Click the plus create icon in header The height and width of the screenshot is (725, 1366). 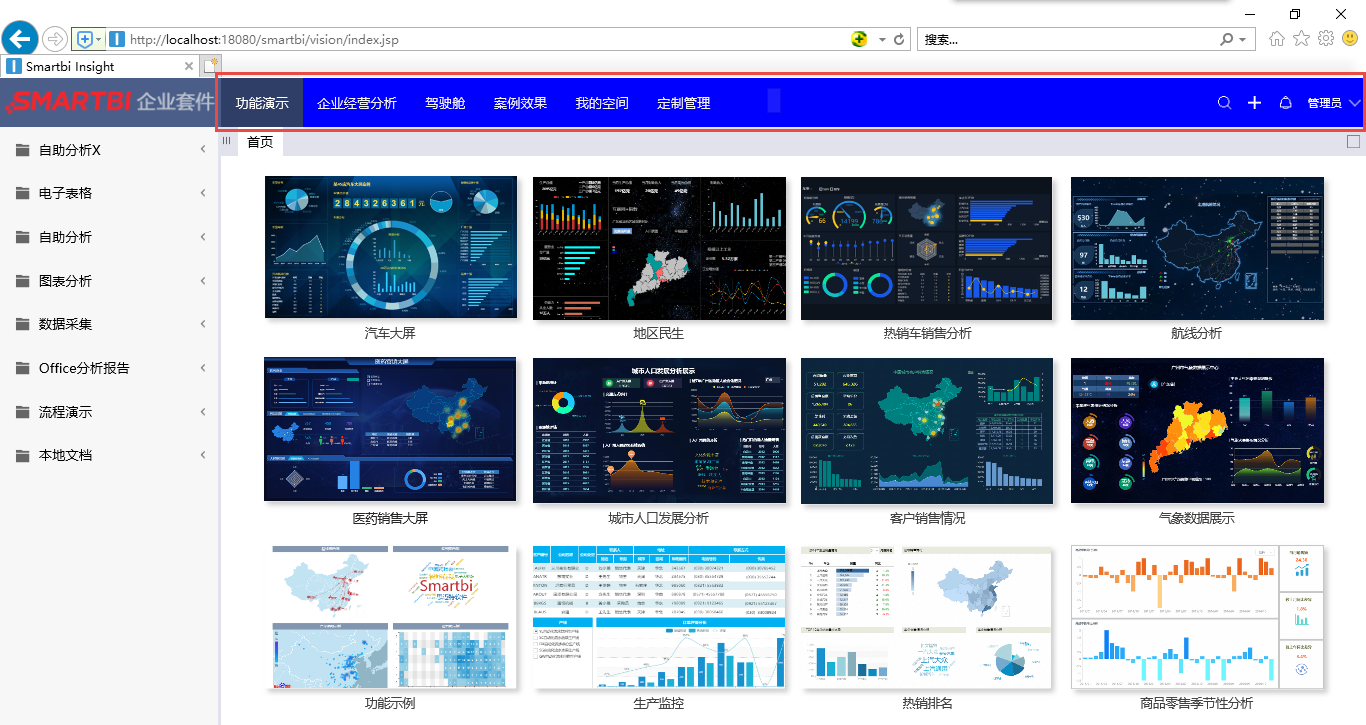pyautogui.click(x=1255, y=103)
